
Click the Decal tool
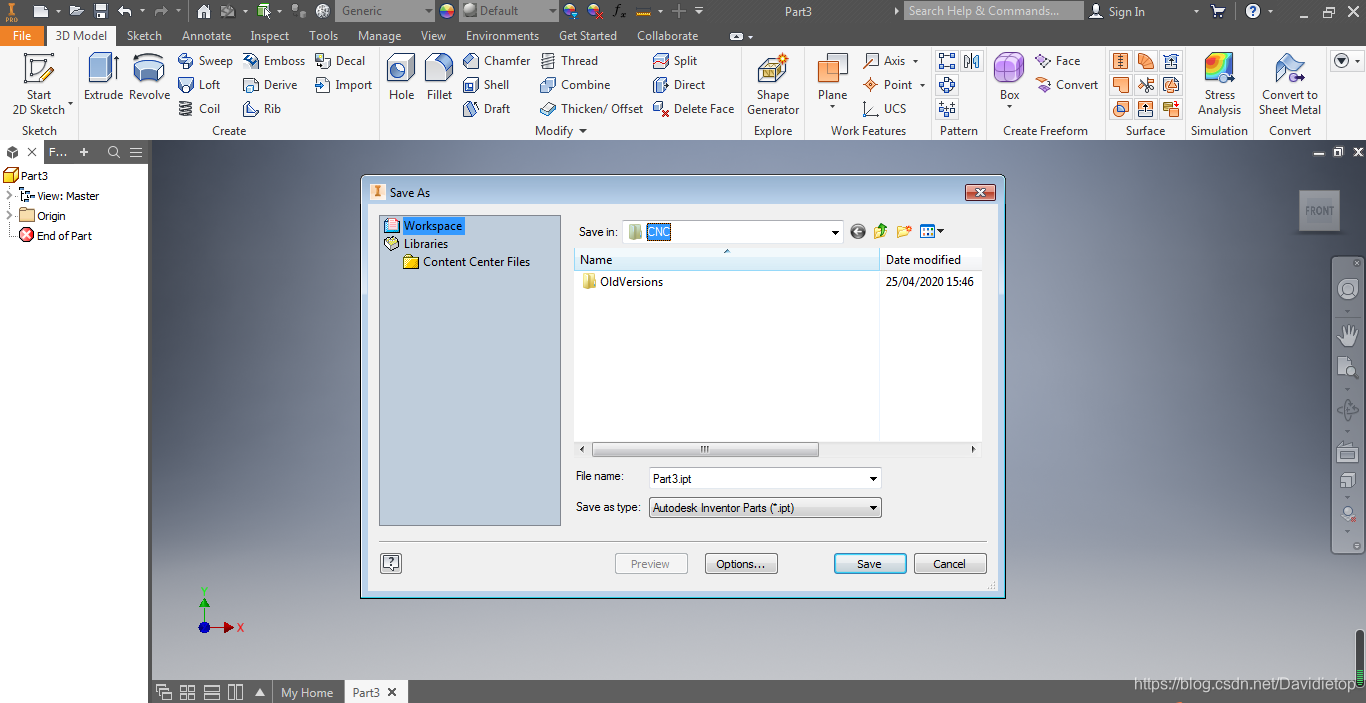(x=340, y=61)
